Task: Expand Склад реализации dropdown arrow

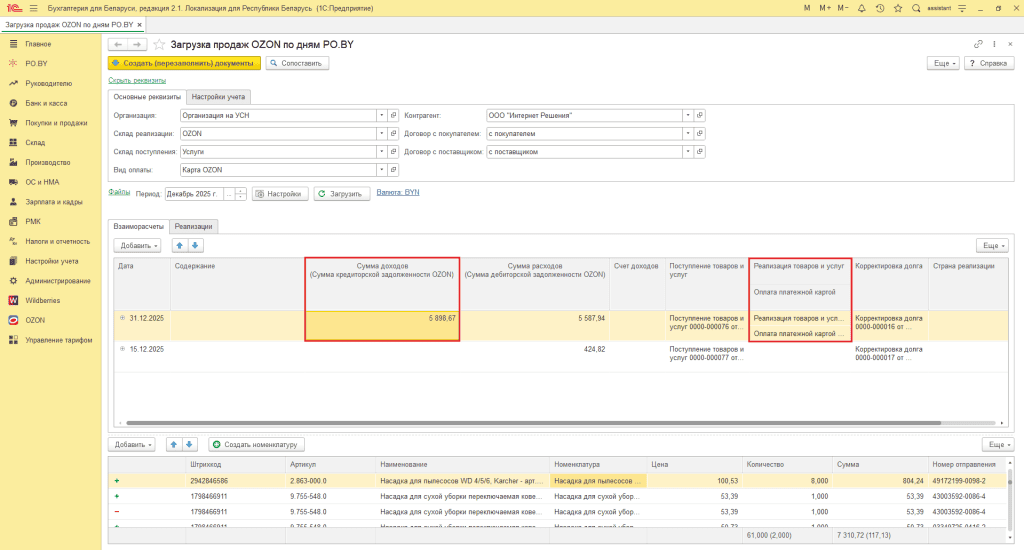Action: (381, 133)
